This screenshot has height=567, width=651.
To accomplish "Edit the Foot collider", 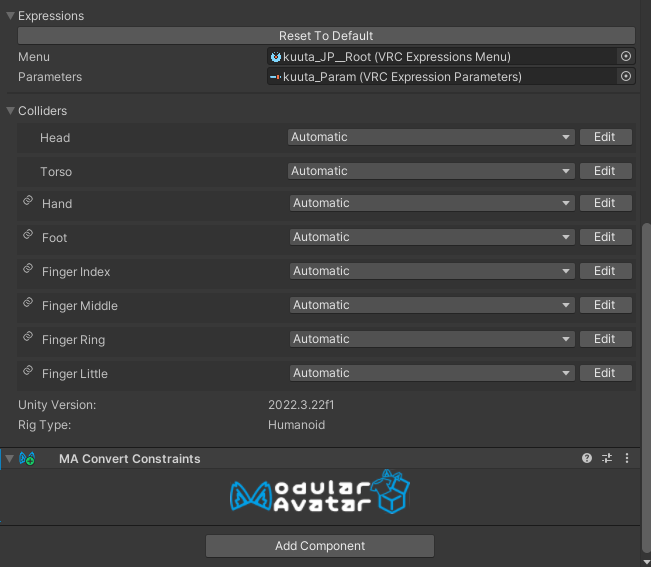I will coord(606,237).
